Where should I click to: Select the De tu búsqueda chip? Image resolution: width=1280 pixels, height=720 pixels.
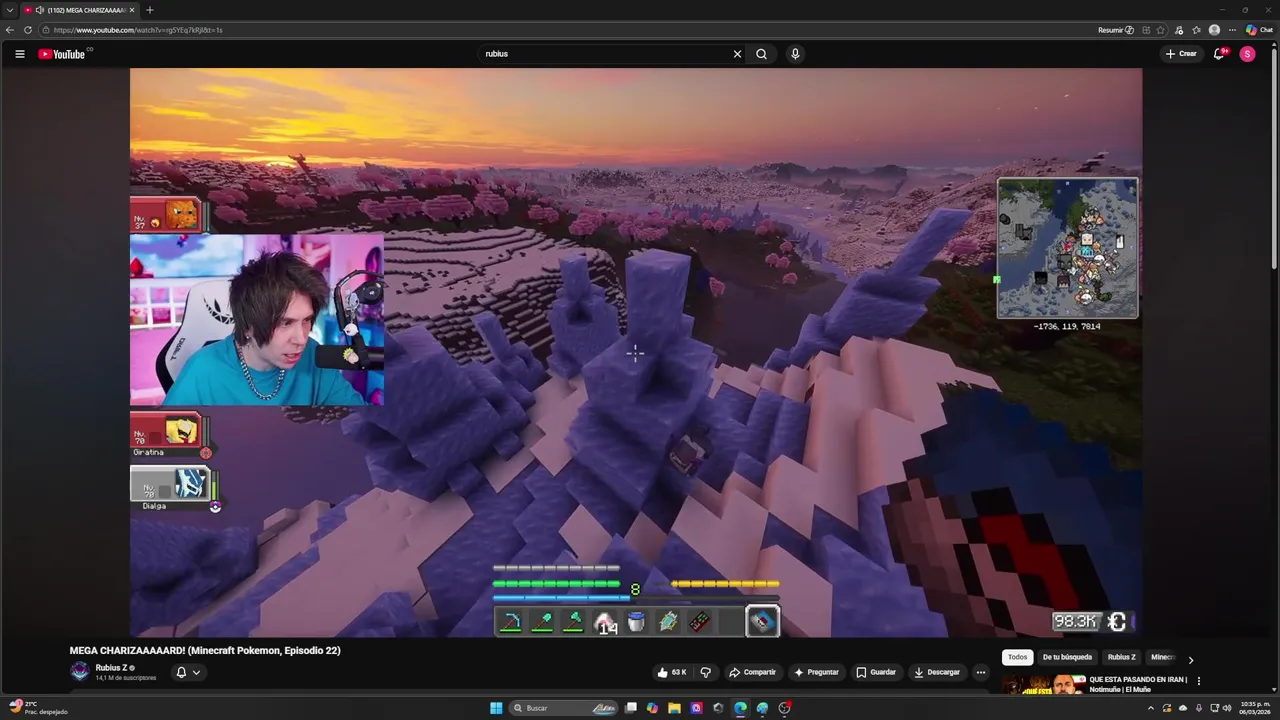click(1067, 657)
